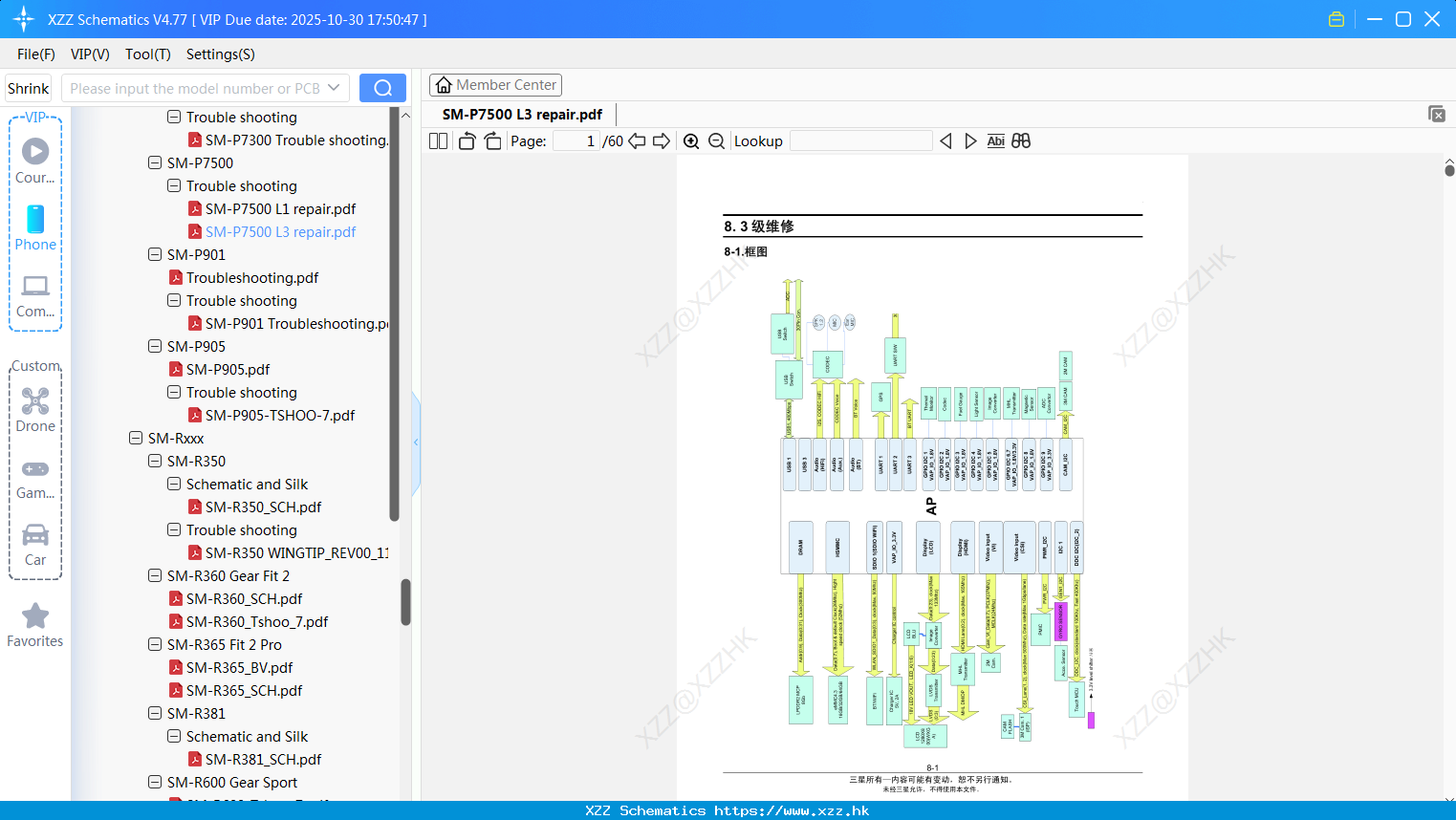This screenshot has width=1456, height=820.
Task: Click the Shrink button
Action: (x=29, y=88)
